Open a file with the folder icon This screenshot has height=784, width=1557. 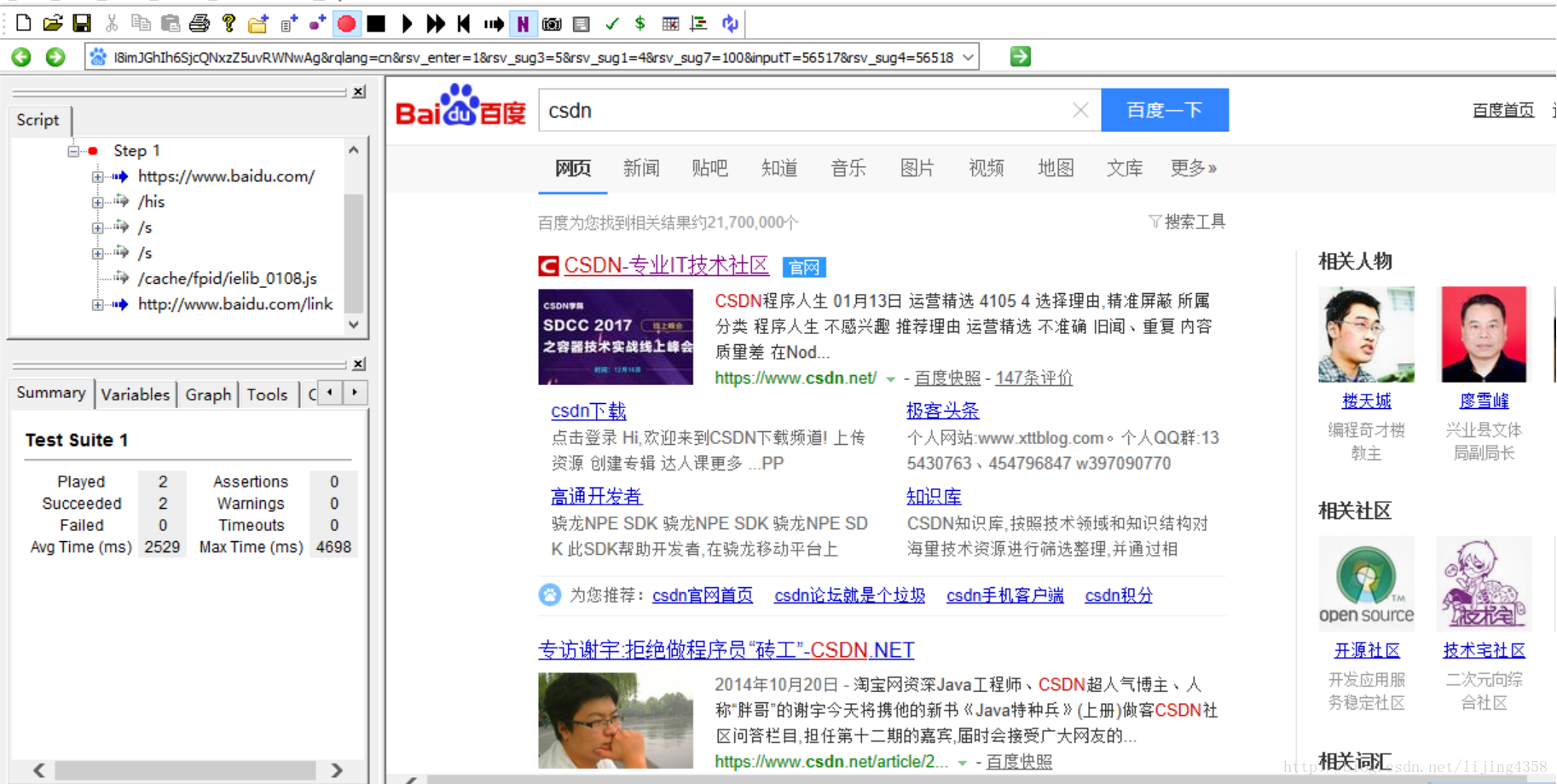(x=53, y=23)
